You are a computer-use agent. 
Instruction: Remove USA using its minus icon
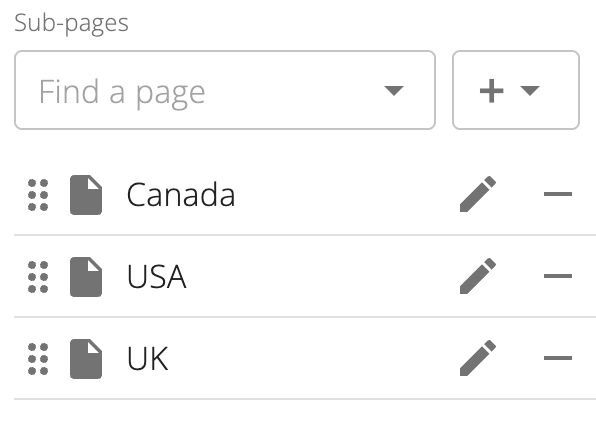(x=558, y=276)
